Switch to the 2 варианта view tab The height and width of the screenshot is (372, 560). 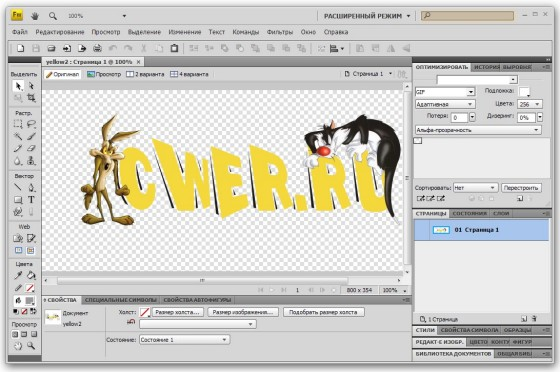[x=145, y=74]
